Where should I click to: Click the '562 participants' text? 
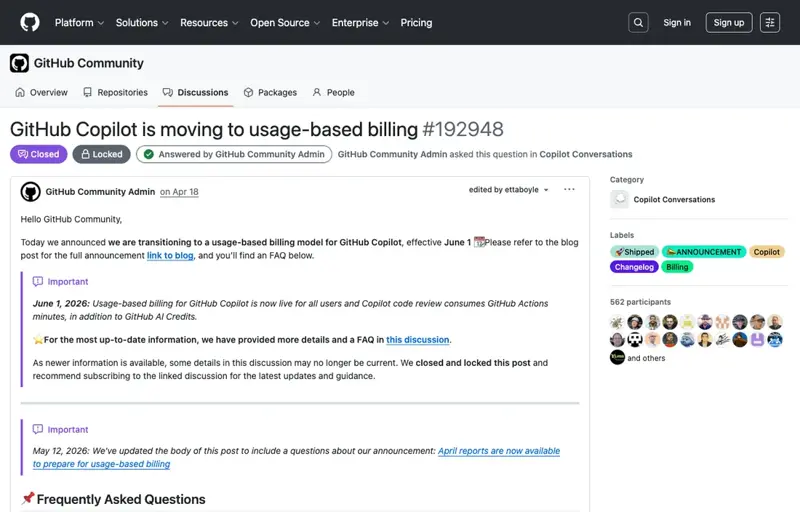click(x=640, y=302)
